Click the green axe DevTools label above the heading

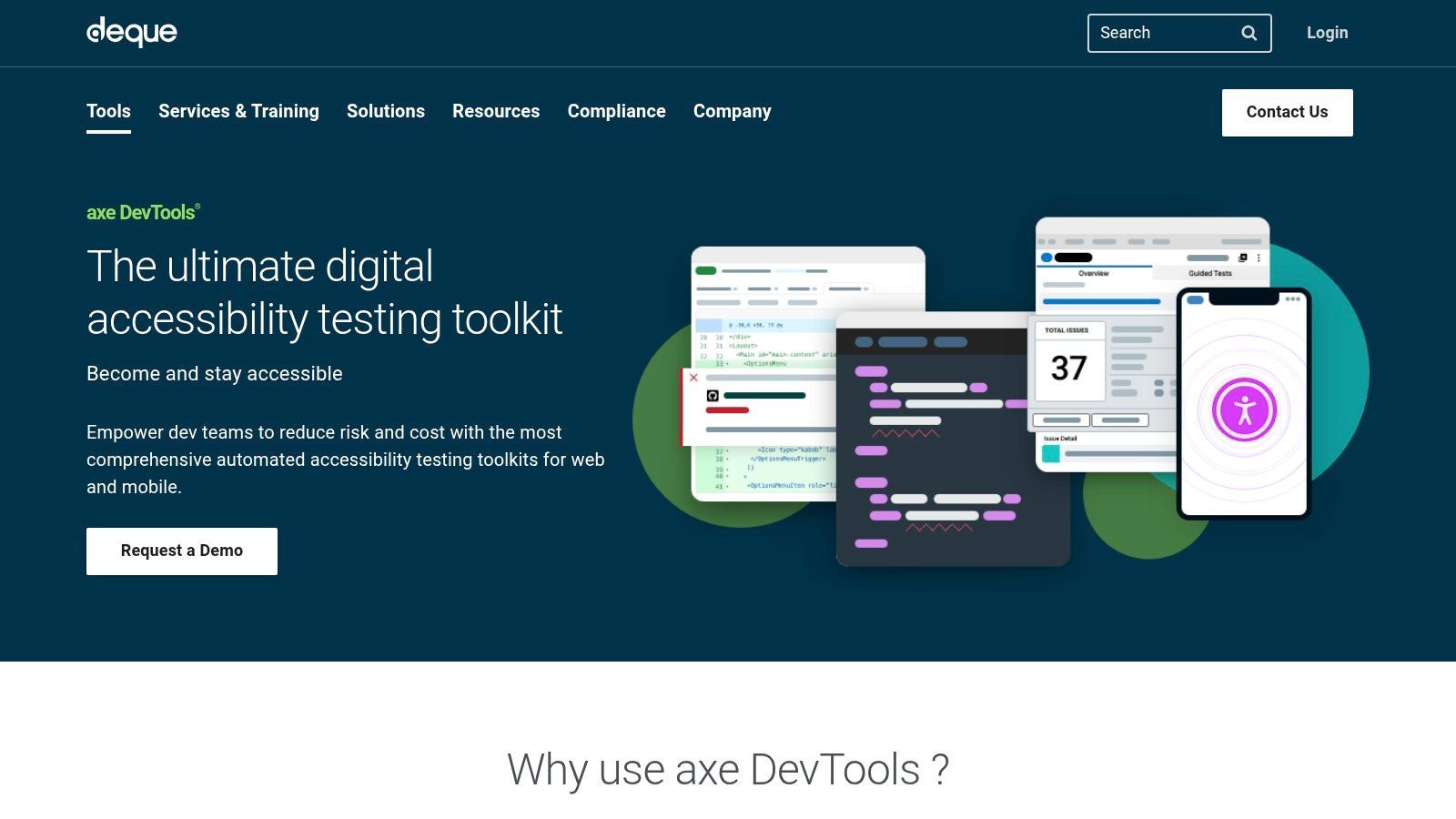pos(141,211)
